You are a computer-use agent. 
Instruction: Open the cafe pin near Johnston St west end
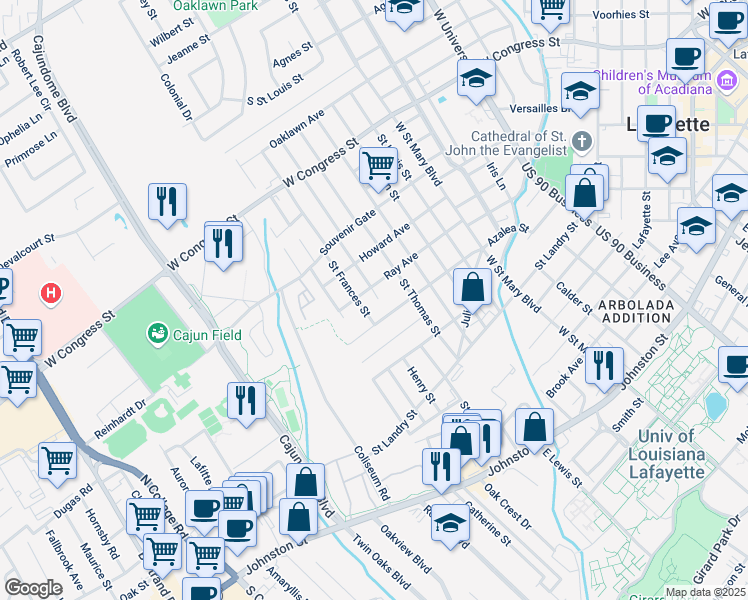tap(238, 532)
